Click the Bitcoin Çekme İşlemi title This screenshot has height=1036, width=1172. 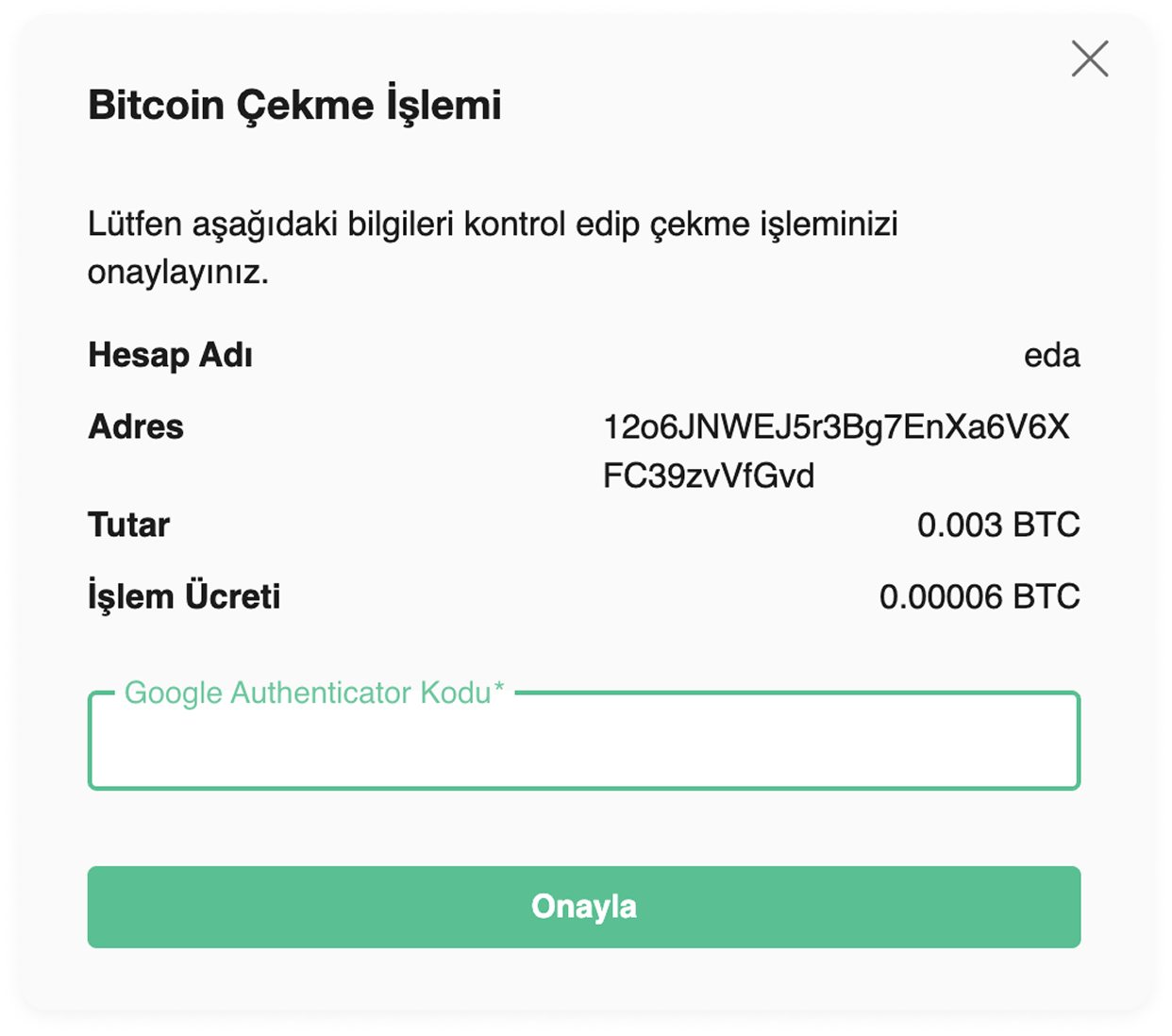tap(294, 105)
